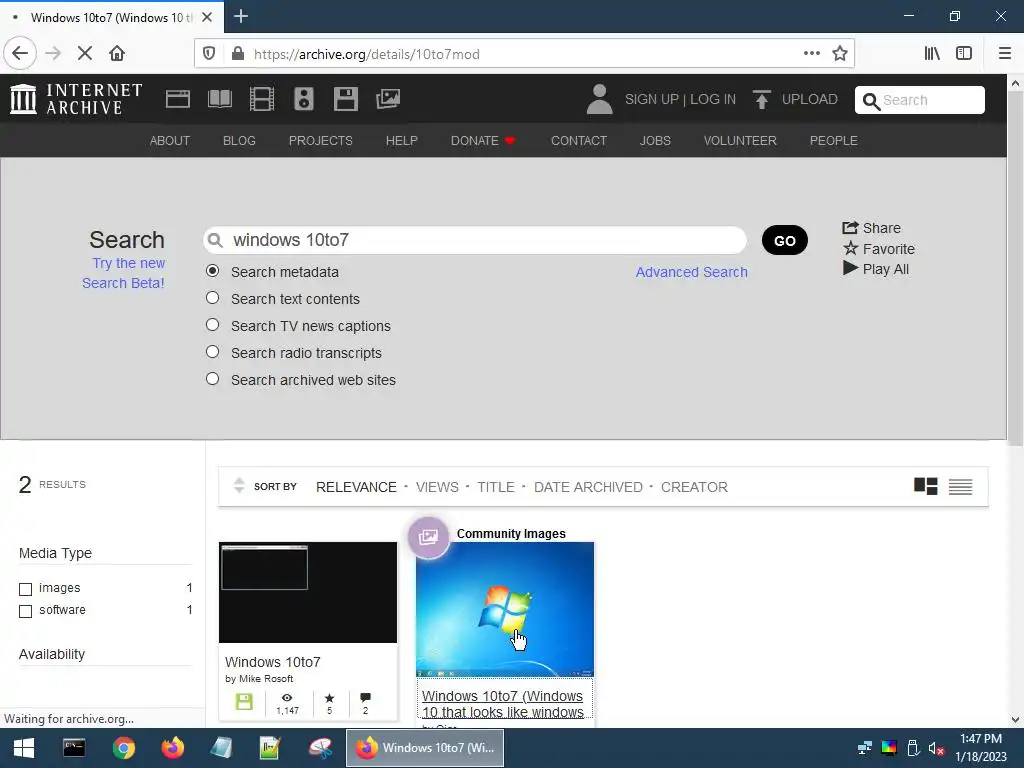Select Search radio transcripts option

coord(212,351)
